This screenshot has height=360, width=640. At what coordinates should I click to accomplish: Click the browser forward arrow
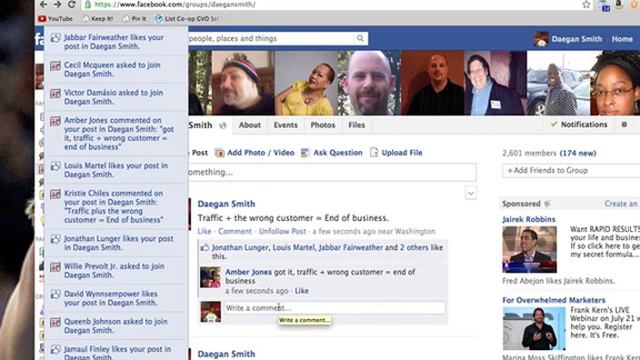(58, 4)
